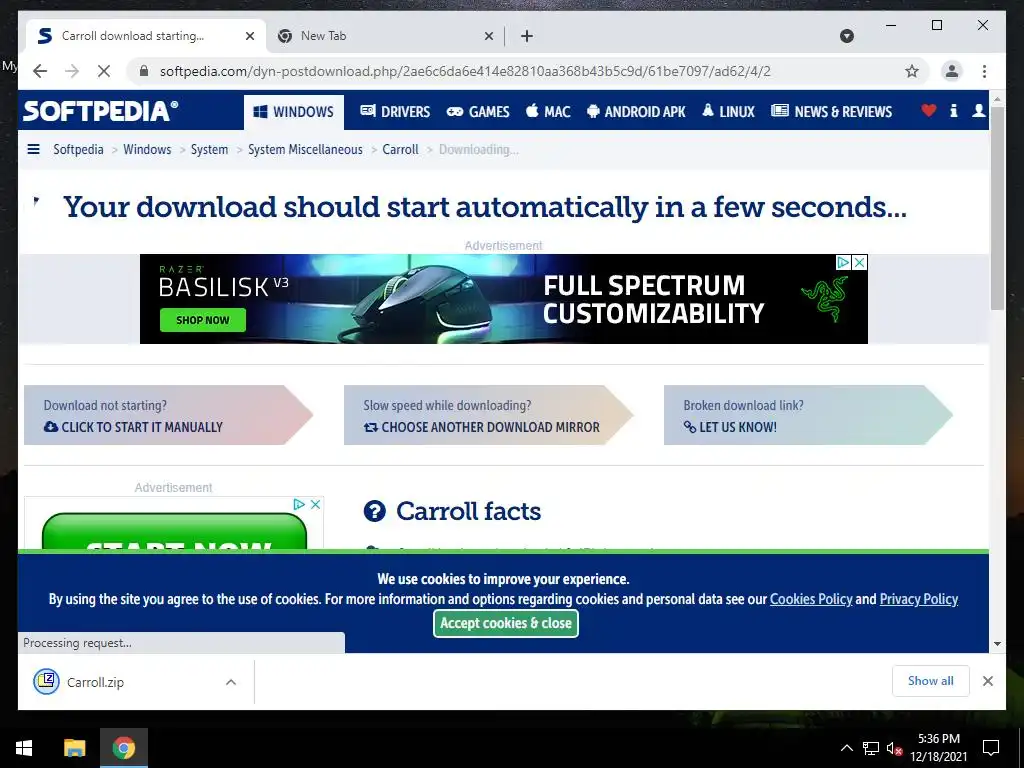The height and width of the screenshot is (768, 1024).
Task: Stop loading the page
Action: coord(104,71)
